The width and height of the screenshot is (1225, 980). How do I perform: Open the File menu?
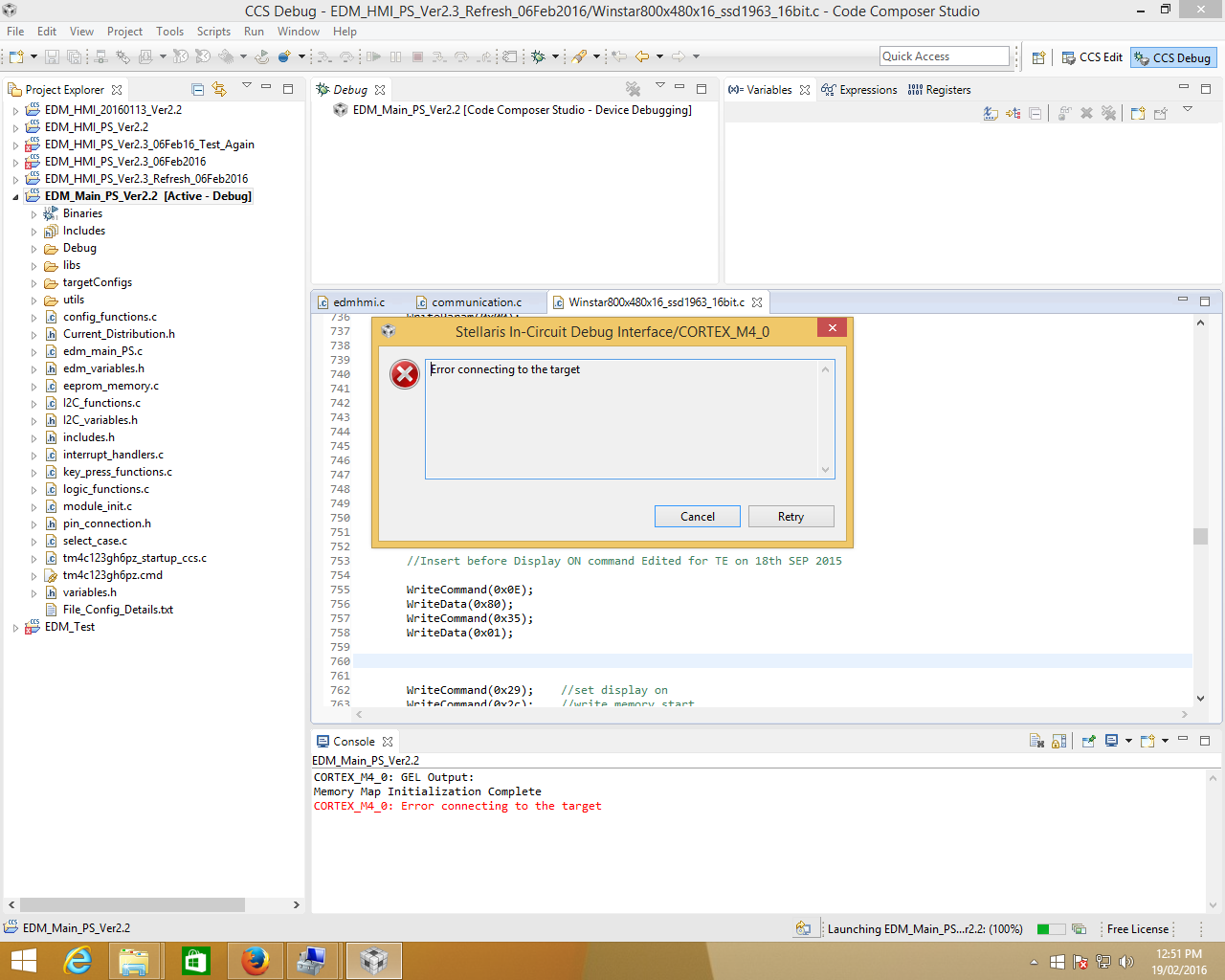coord(15,32)
